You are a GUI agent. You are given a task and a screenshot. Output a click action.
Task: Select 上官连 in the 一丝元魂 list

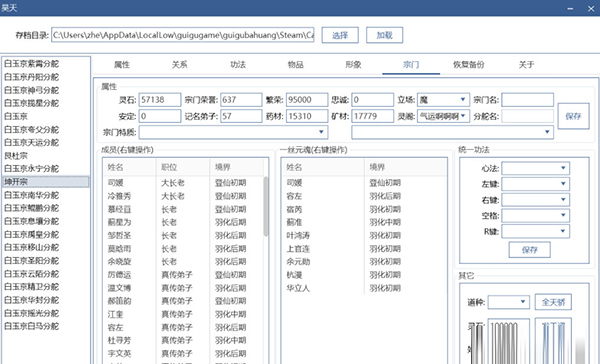pos(364,249)
